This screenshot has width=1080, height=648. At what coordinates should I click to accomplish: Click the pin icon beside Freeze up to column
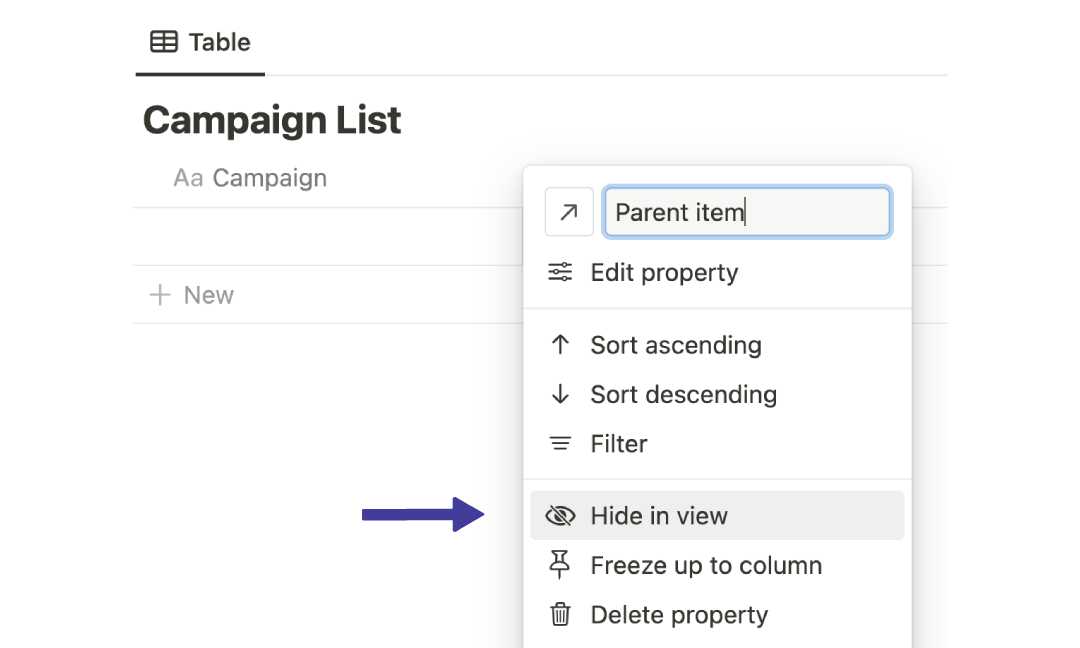561,565
